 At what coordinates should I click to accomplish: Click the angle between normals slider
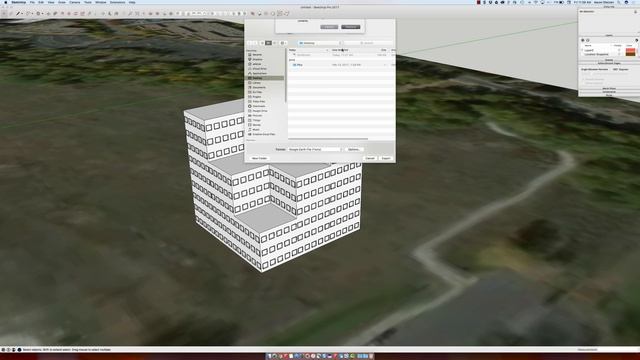point(605,74)
